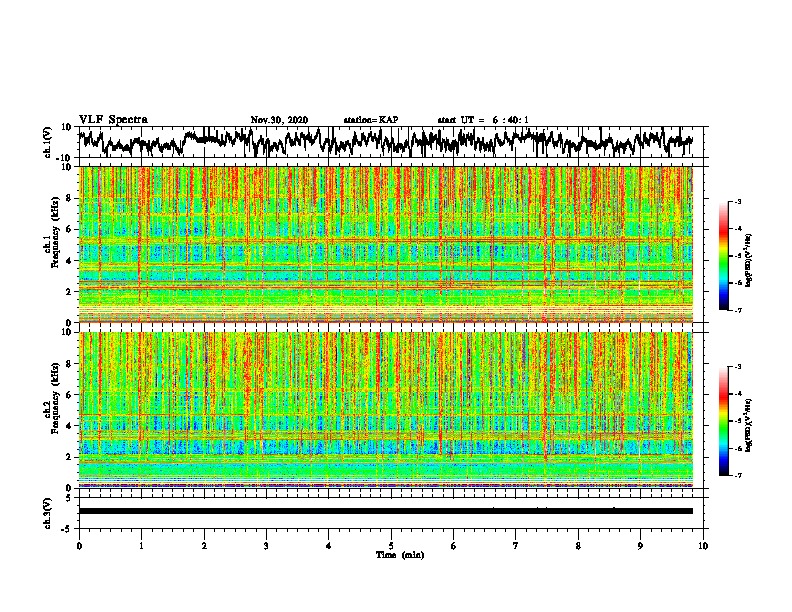Click time axis tick label "1"
The height and width of the screenshot is (612, 792).
coord(141,546)
